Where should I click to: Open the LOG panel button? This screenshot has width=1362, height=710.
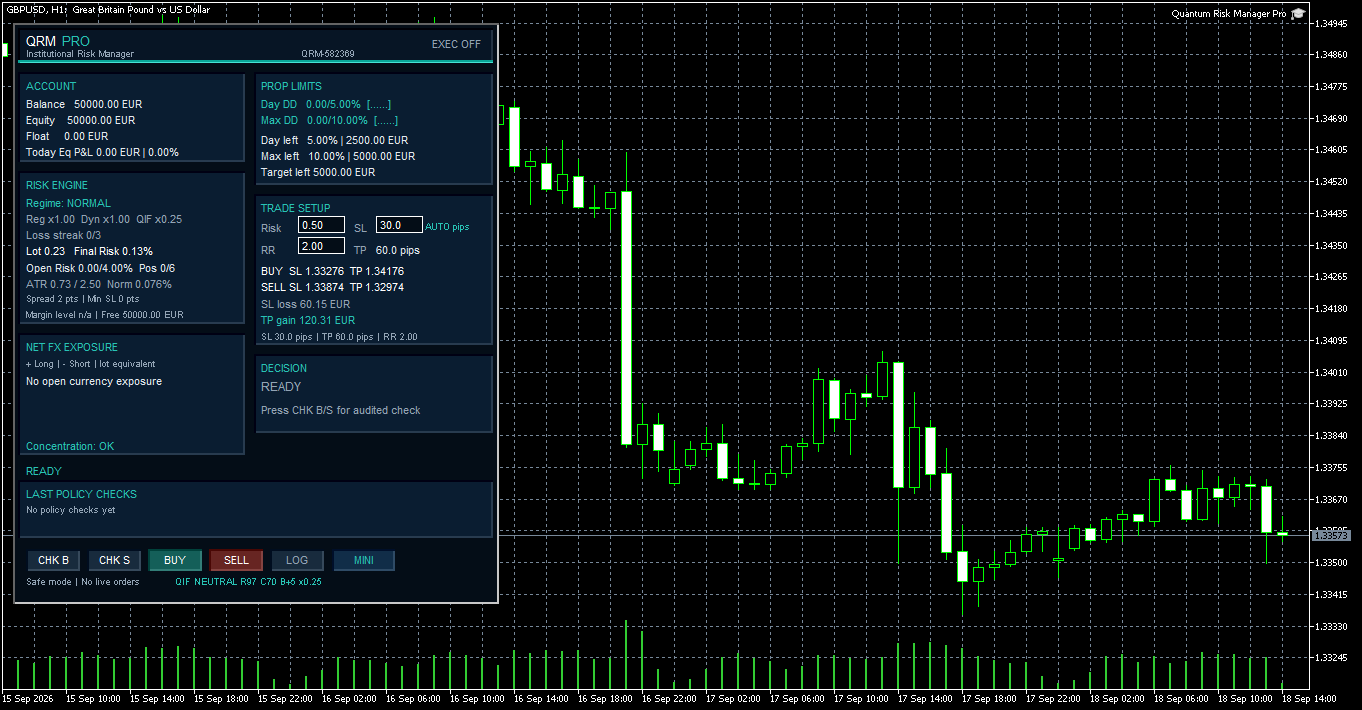pos(297,561)
